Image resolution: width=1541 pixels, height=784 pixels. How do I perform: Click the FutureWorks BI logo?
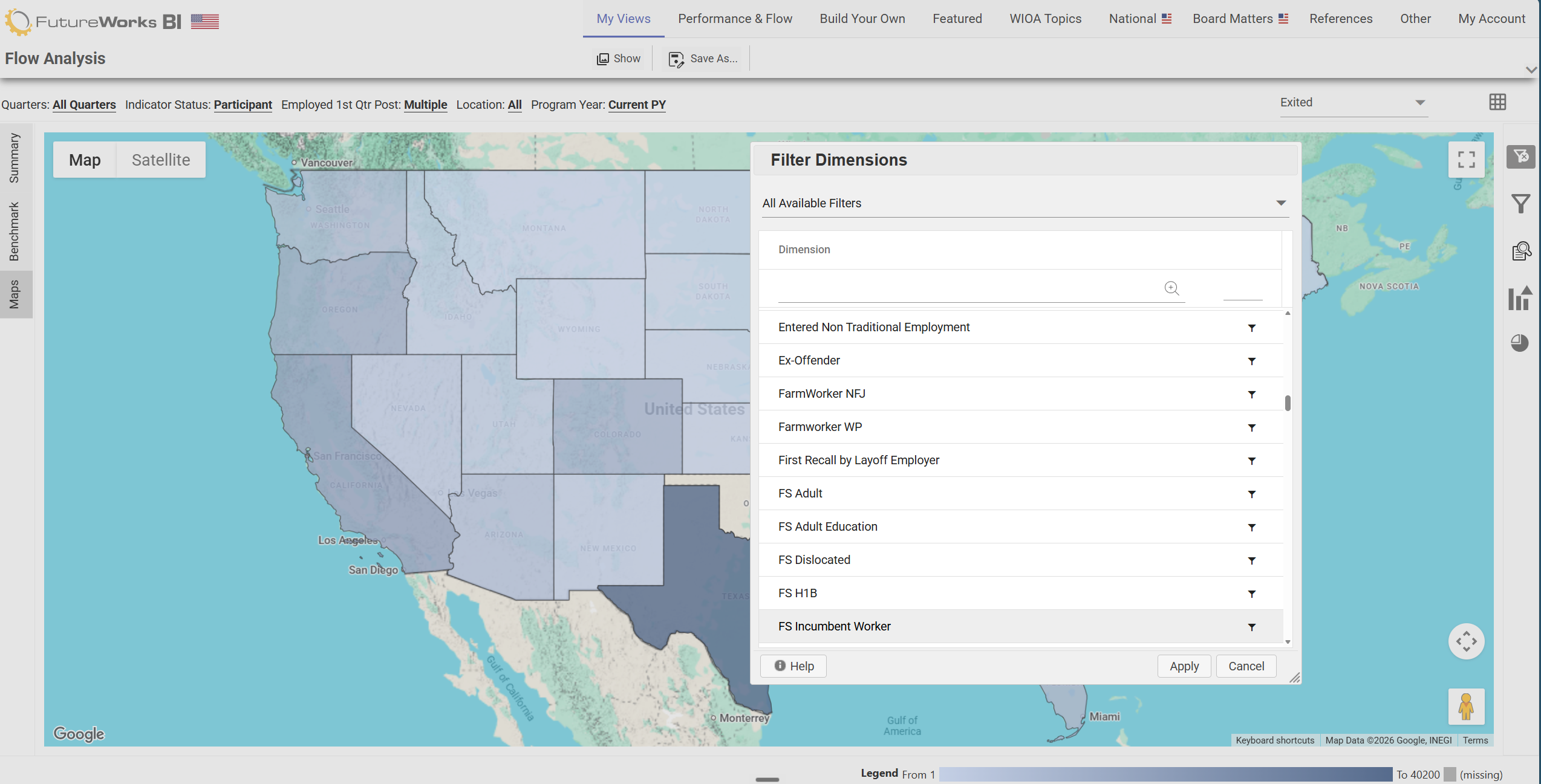click(x=93, y=22)
